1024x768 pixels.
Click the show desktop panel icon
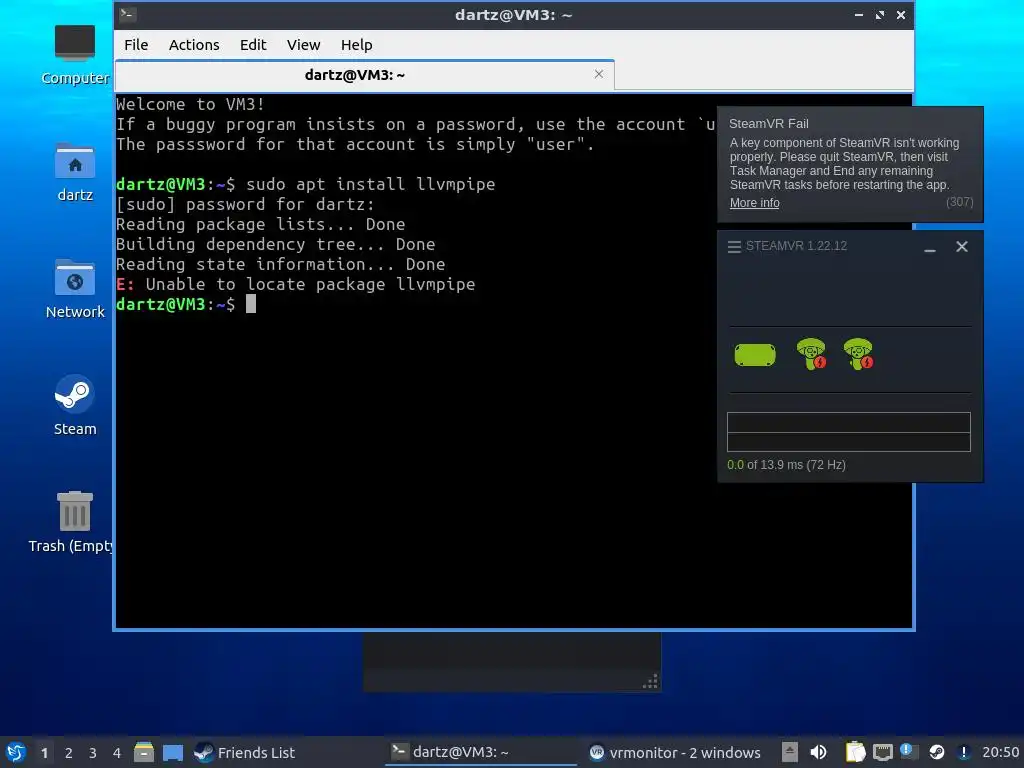[x=172, y=753]
